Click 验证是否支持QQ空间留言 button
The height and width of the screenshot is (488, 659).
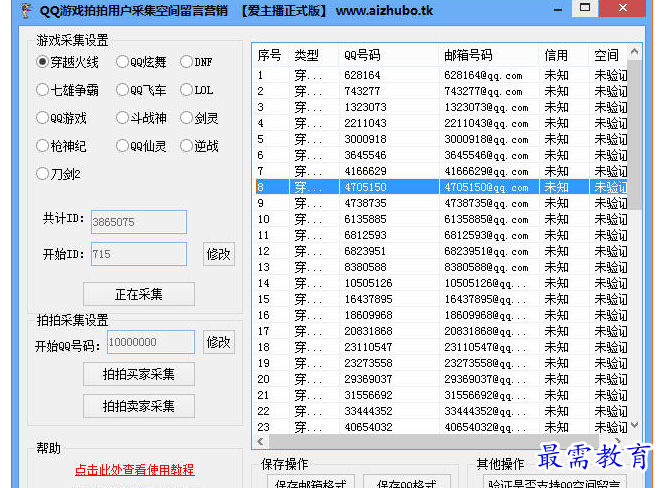pos(554,483)
